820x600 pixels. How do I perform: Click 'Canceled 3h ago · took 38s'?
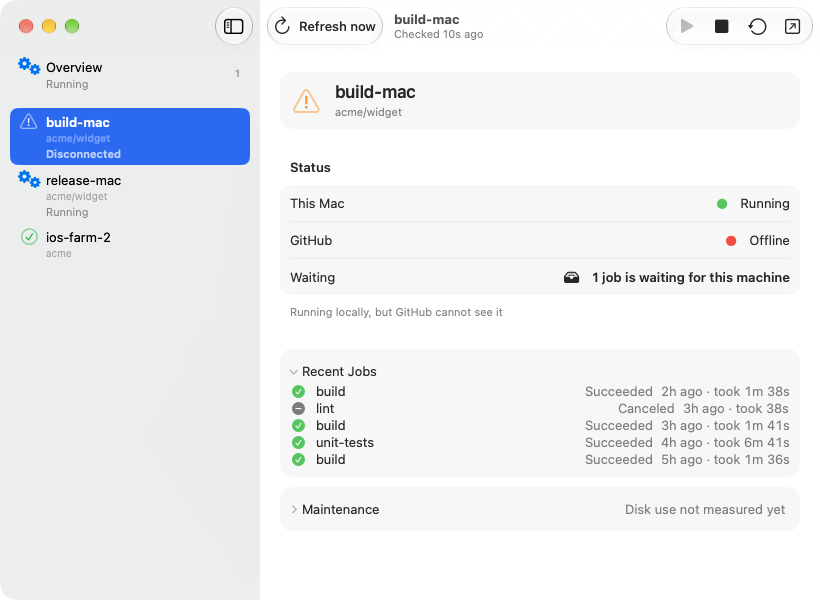(x=703, y=409)
